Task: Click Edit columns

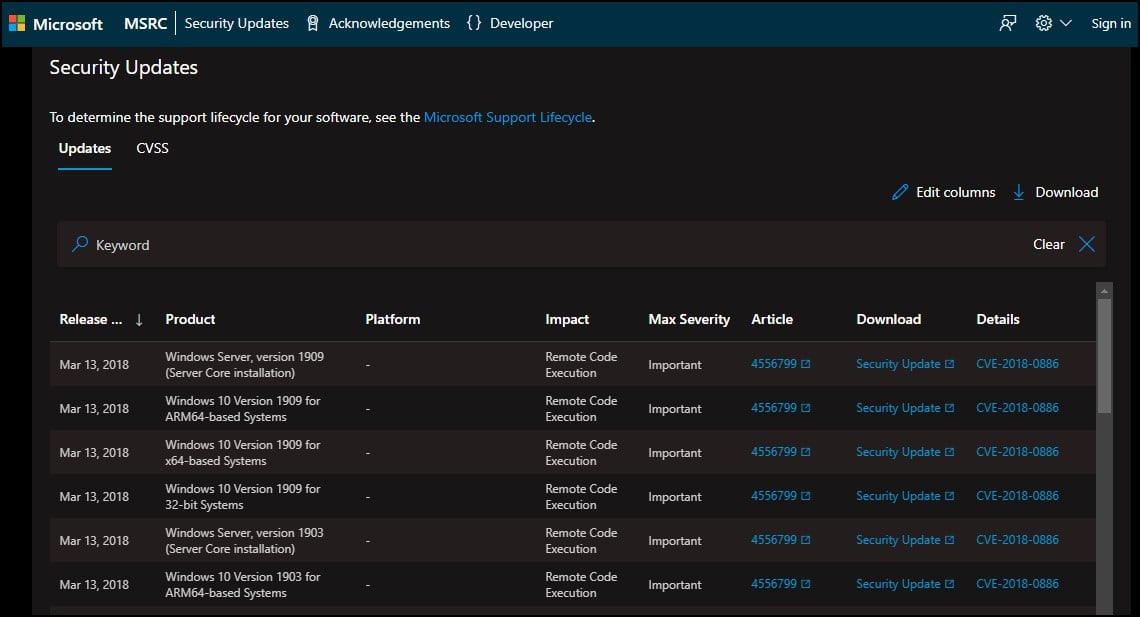Action: [944, 192]
